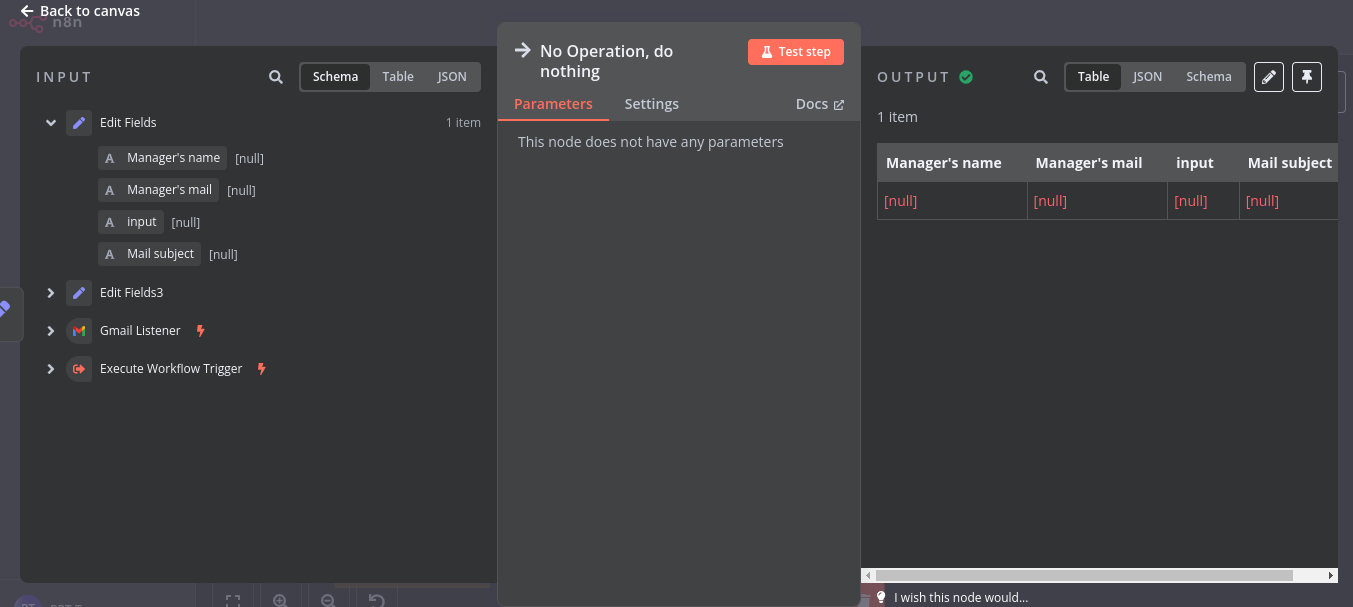
Task: Click the Gmail Listener label
Action: [x=140, y=331]
